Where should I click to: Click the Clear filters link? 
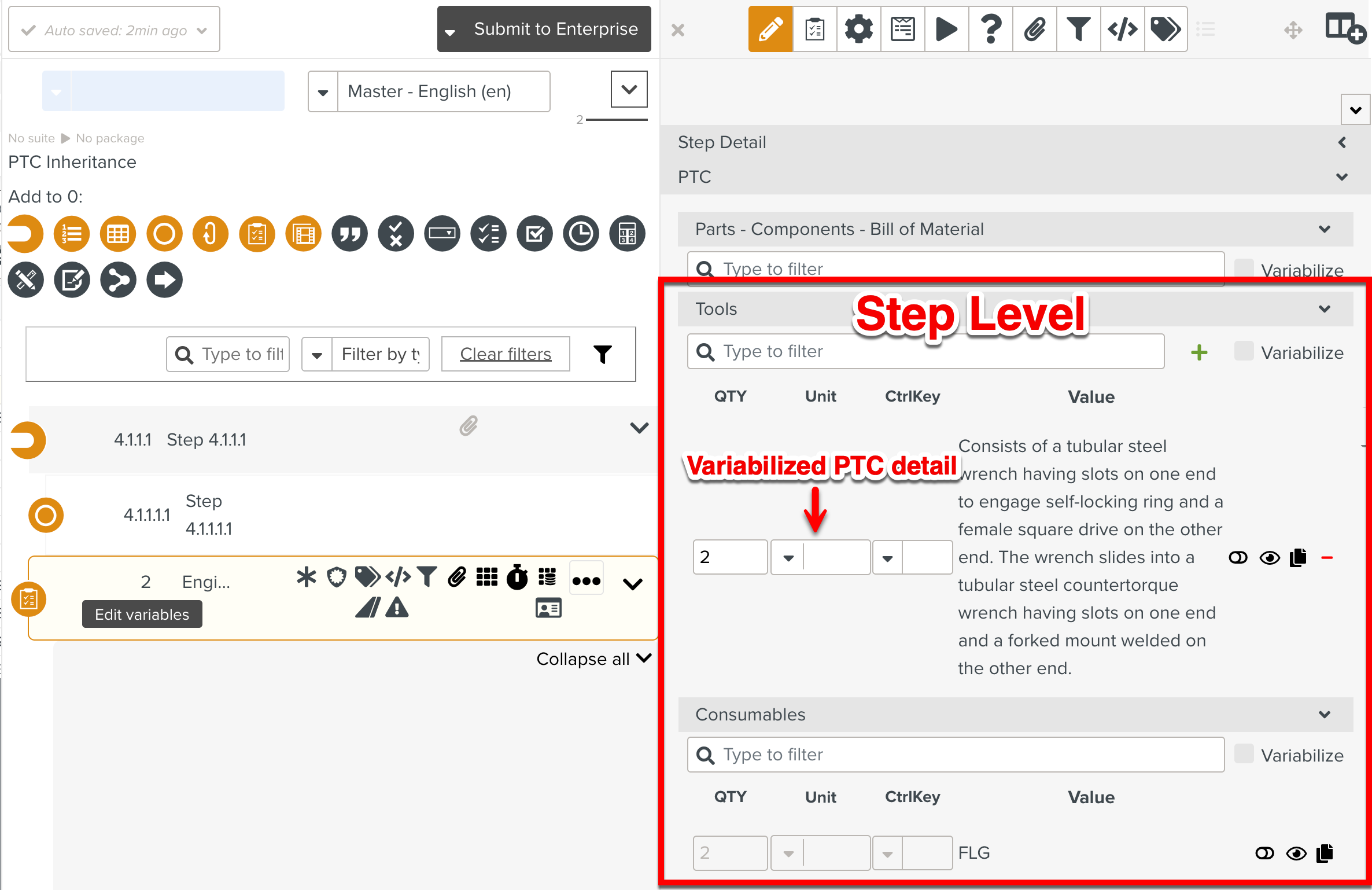click(506, 354)
